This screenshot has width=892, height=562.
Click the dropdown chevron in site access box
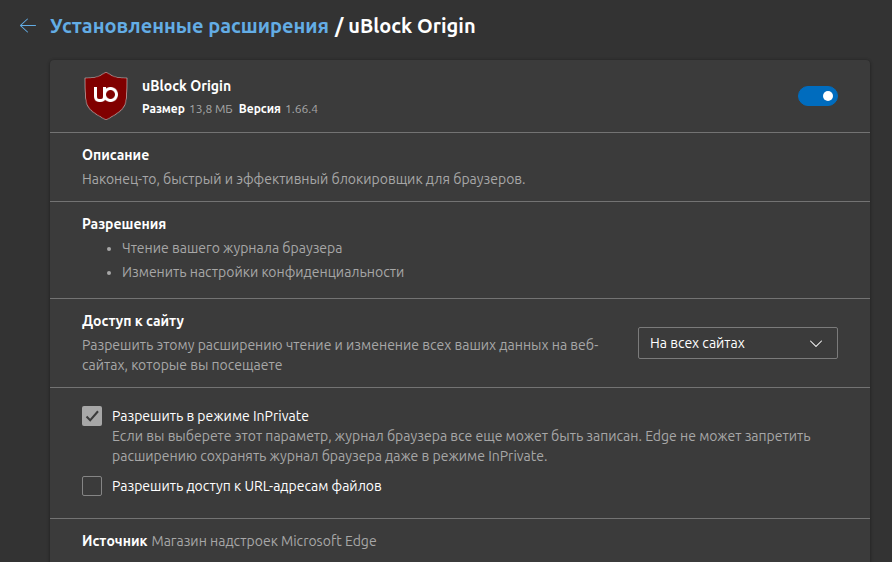pyautogui.click(x=816, y=344)
